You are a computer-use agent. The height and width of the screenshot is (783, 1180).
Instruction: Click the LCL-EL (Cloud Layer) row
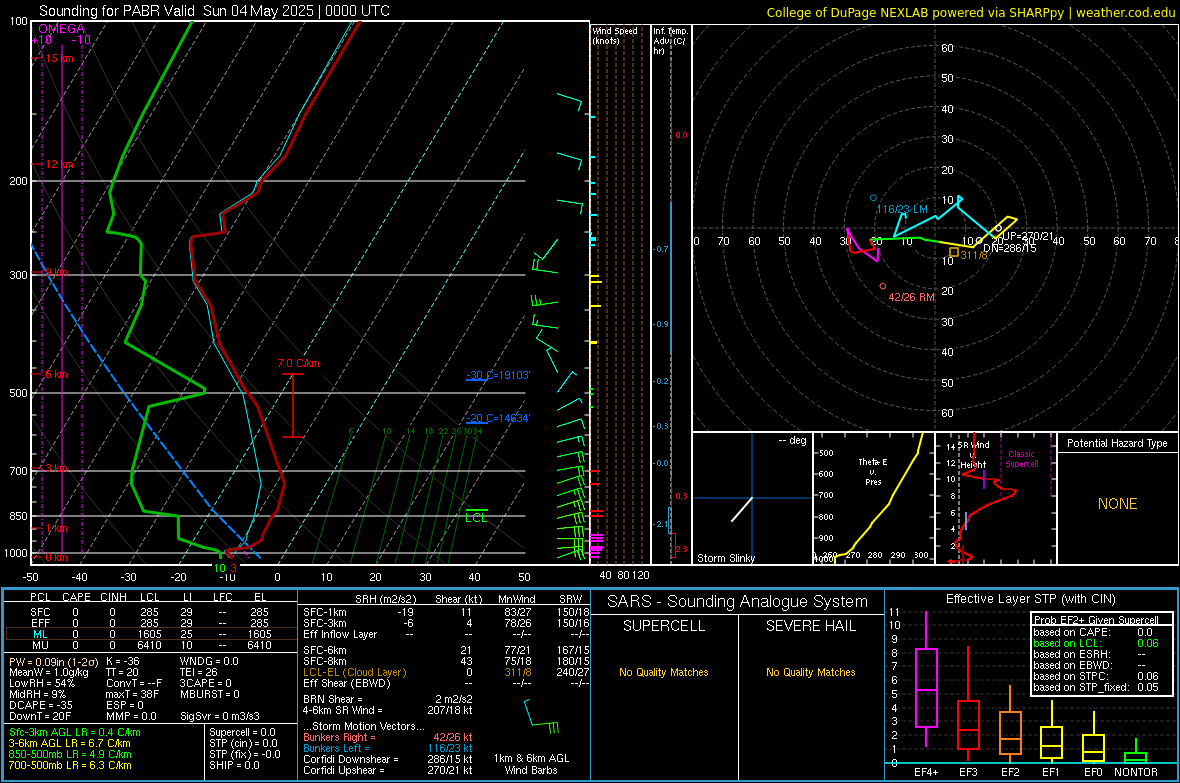pyautogui.click(x=446, y=672)
